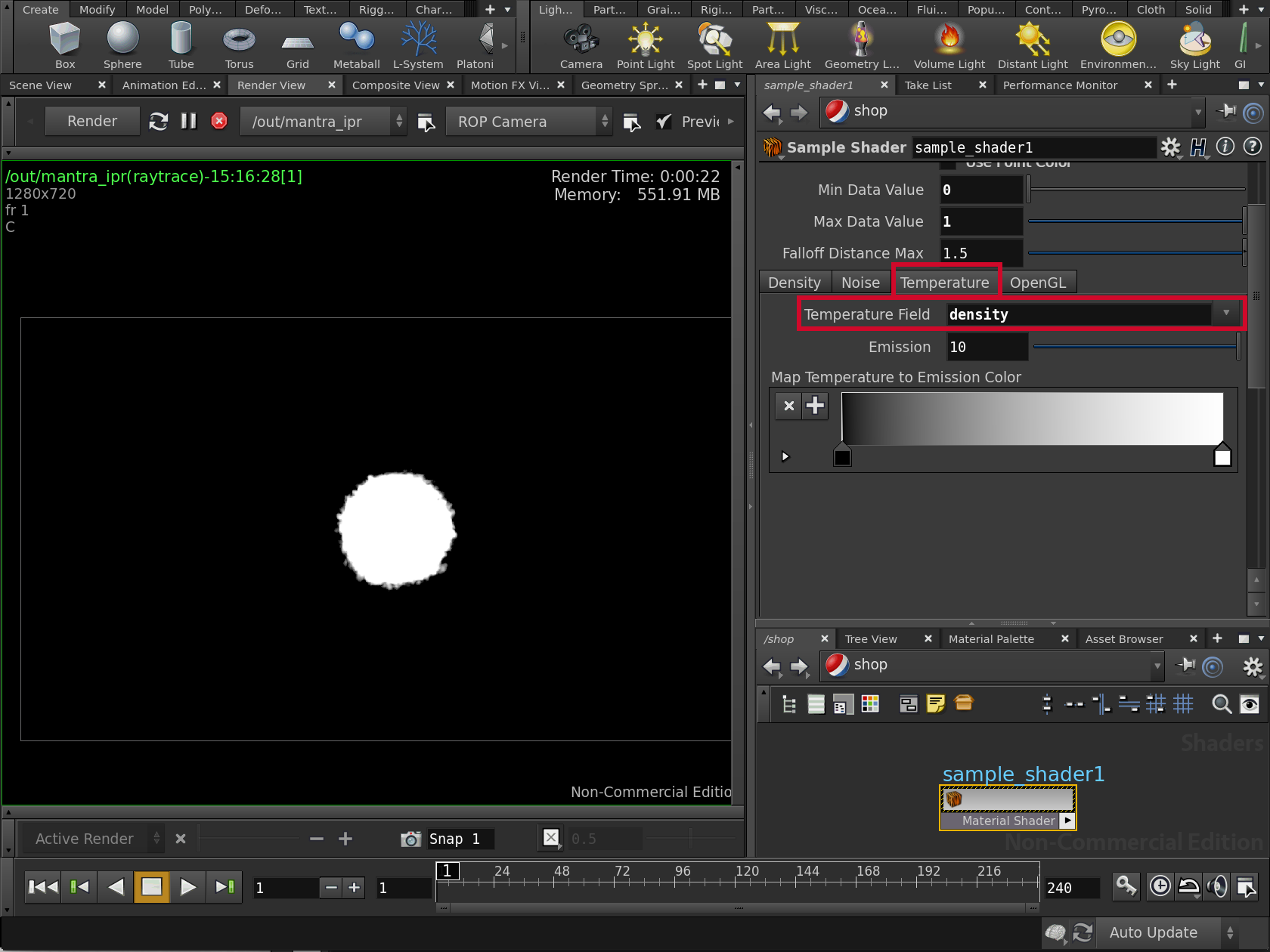Image resolution: width=1270 pixels, height=952 pixels.
Task: Toggle the Preview checkbox
Action: tap(663, 122)
